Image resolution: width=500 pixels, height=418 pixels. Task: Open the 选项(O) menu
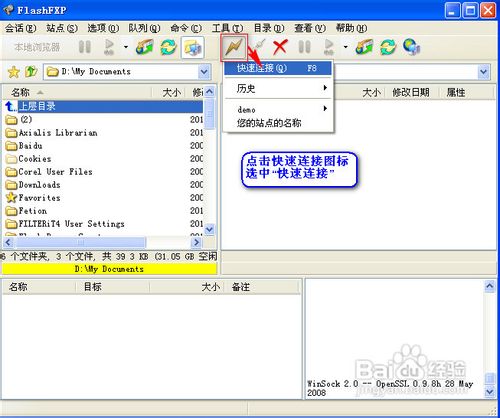(x=103, y=28)
